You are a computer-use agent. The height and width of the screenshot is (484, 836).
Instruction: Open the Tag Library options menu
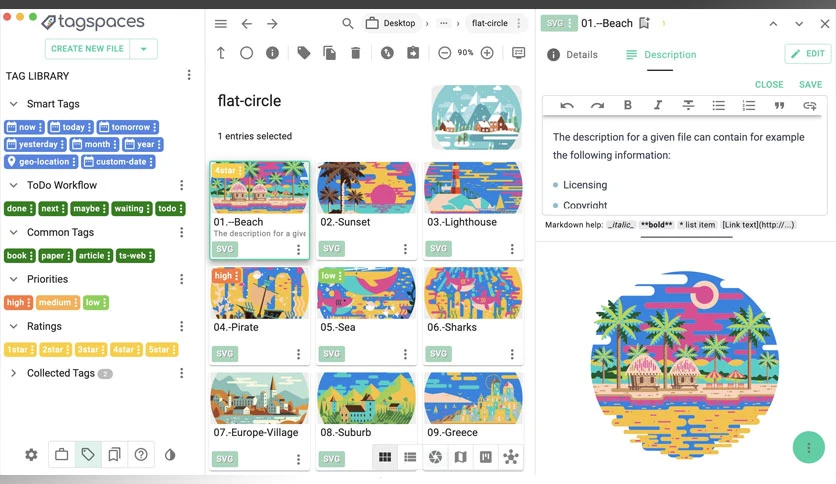pyautogui.click(x=189, y=75)
